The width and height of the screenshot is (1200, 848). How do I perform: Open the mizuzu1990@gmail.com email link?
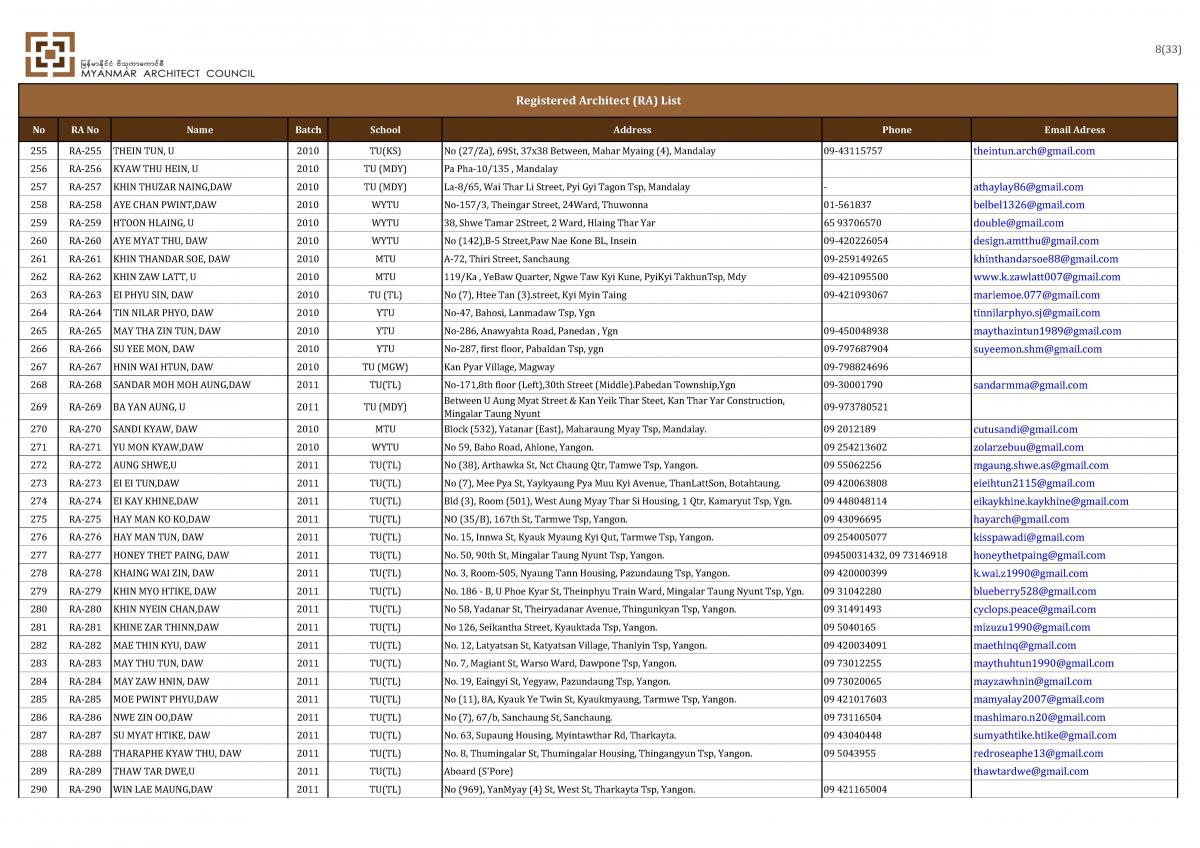(x=1030, y=627)
